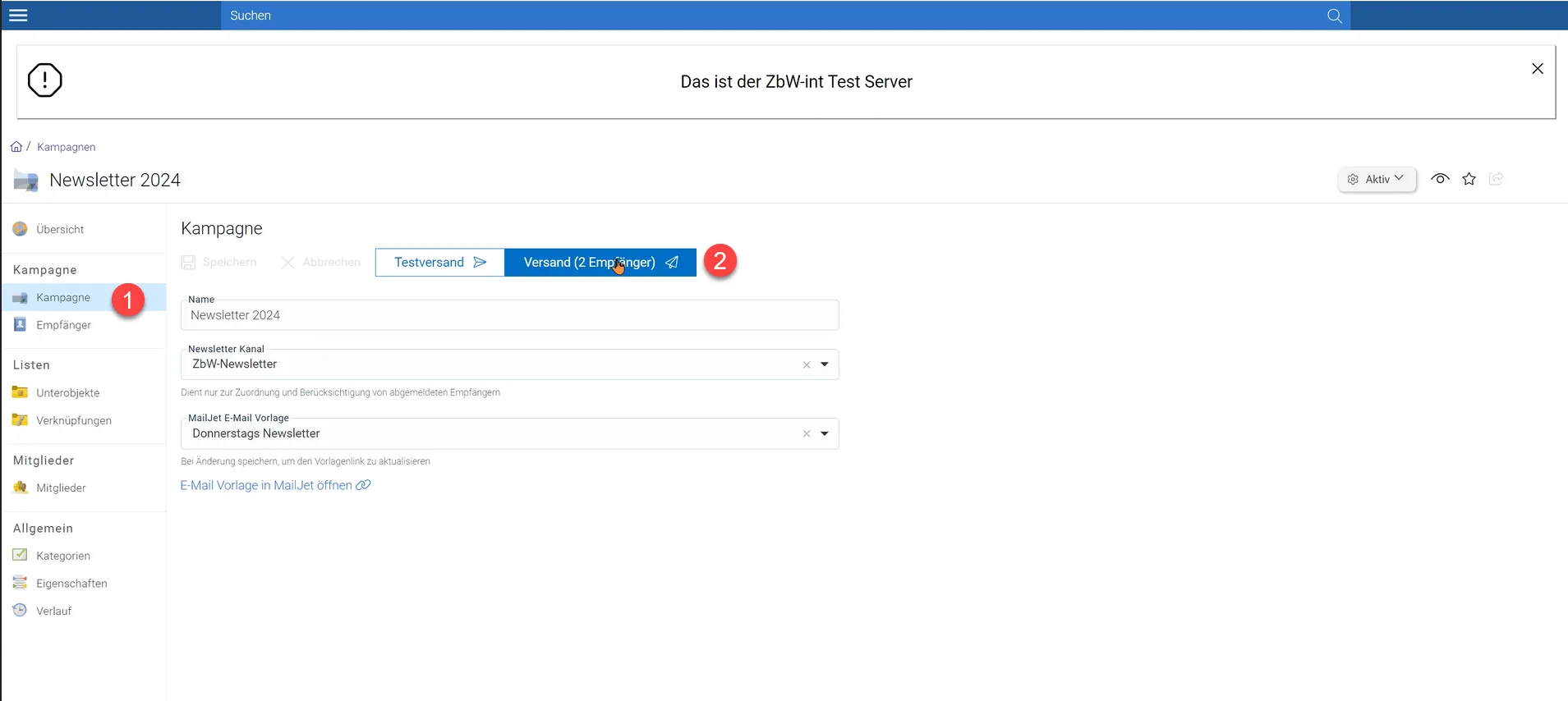Focus the Name input field
Viewport: 1568px width, 701px height.
[509, 315]
